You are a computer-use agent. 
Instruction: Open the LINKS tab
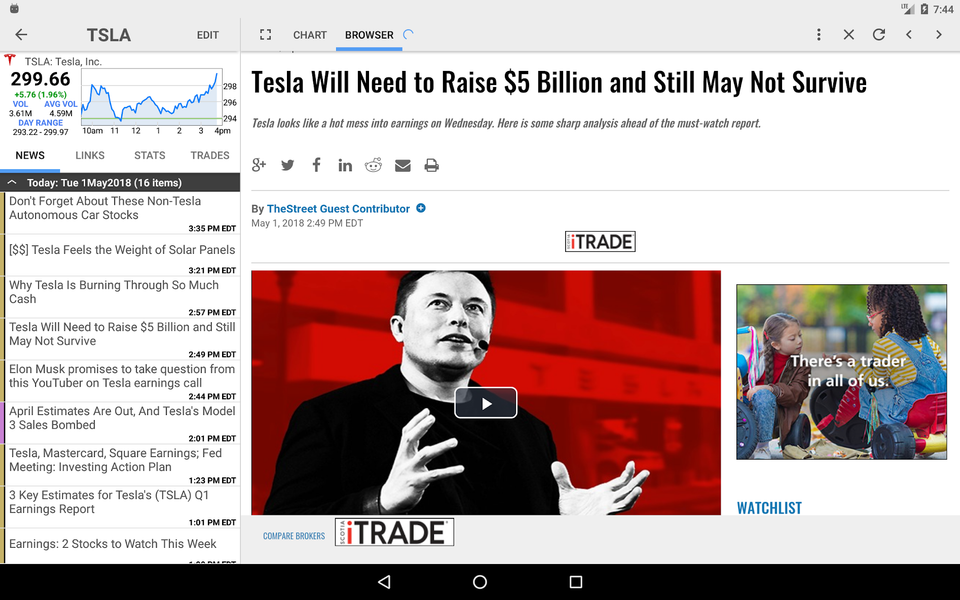[89, 155]
